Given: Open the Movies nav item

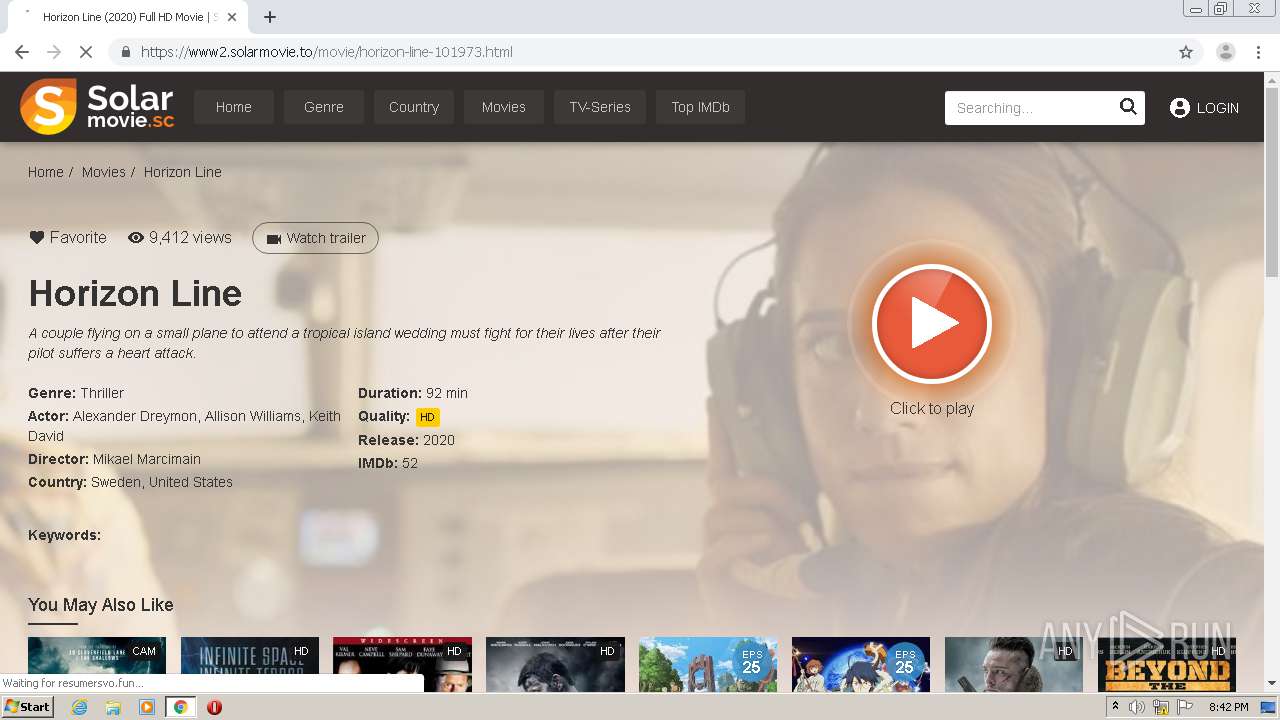Looking at the screenshot, I should tap(504, 107).
